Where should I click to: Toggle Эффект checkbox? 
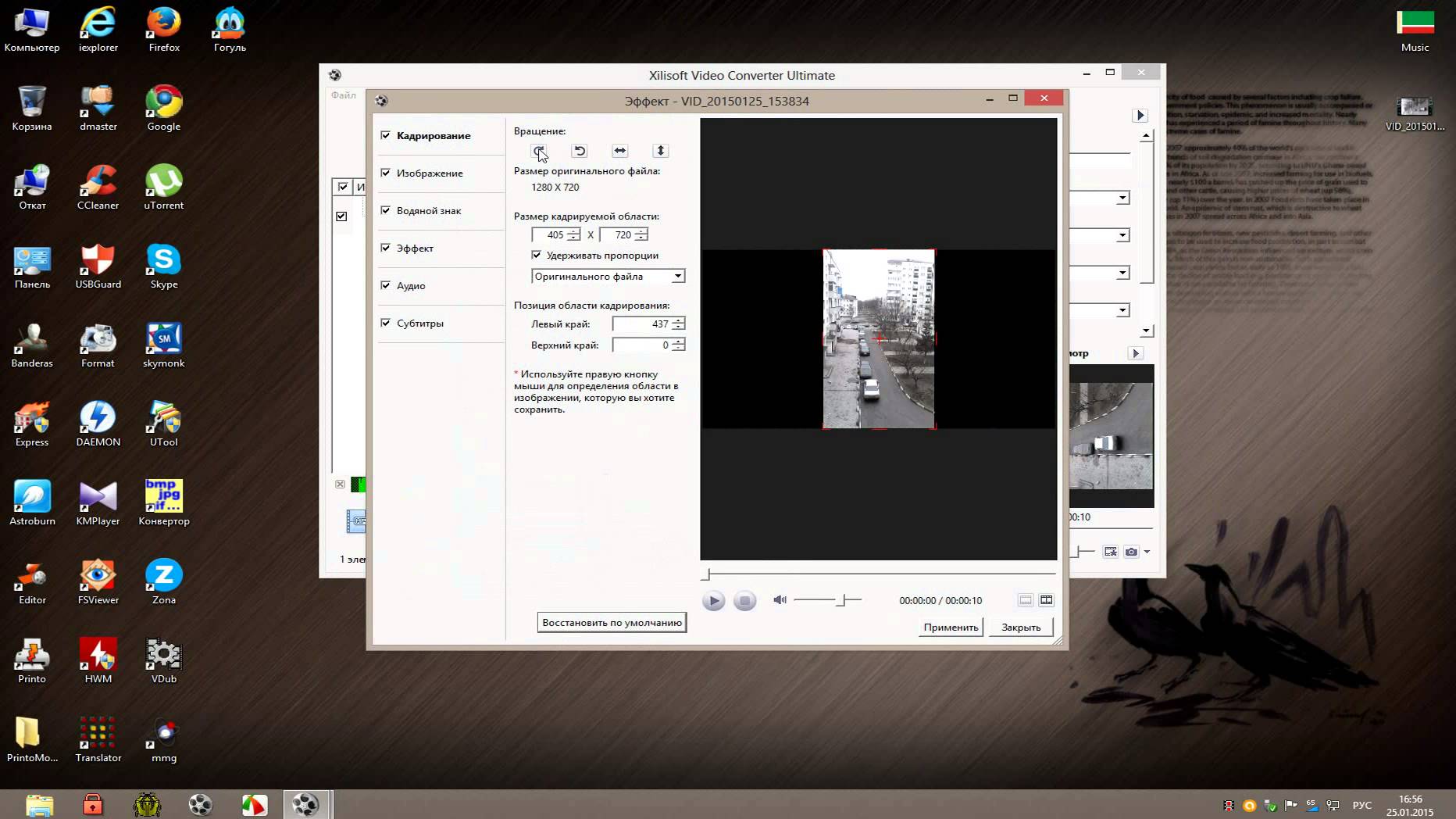[x=385, y=248]
